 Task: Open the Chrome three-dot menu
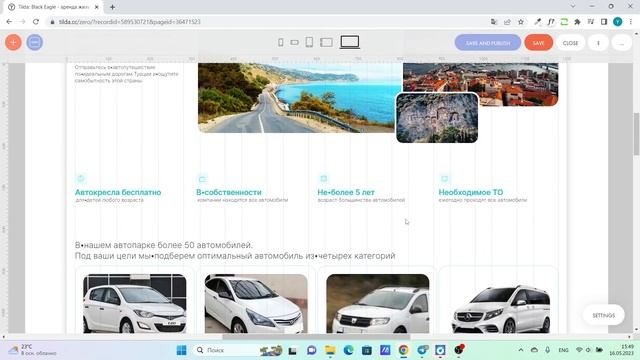coord(631,22)
